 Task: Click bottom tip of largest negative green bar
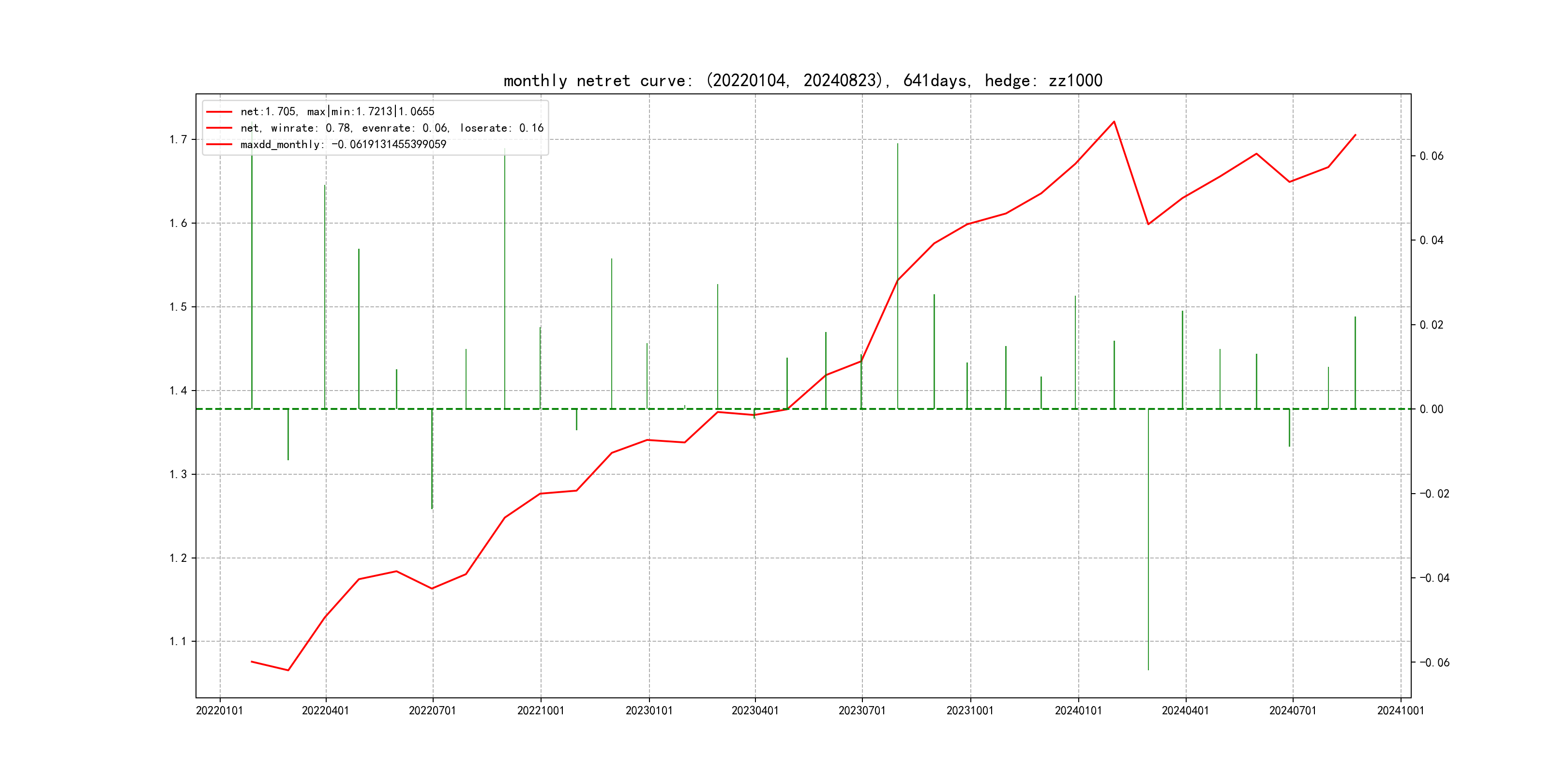point(1148,670)
